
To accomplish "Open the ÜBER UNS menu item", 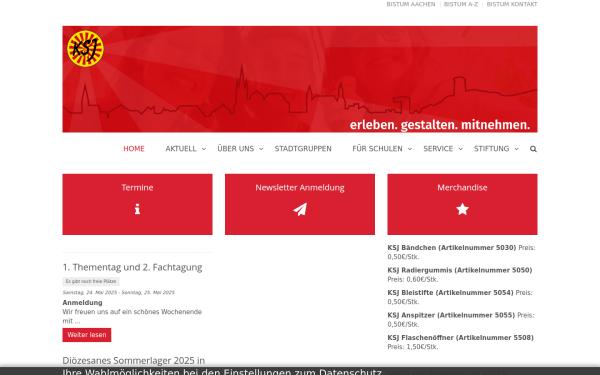I will coord(235,148).
